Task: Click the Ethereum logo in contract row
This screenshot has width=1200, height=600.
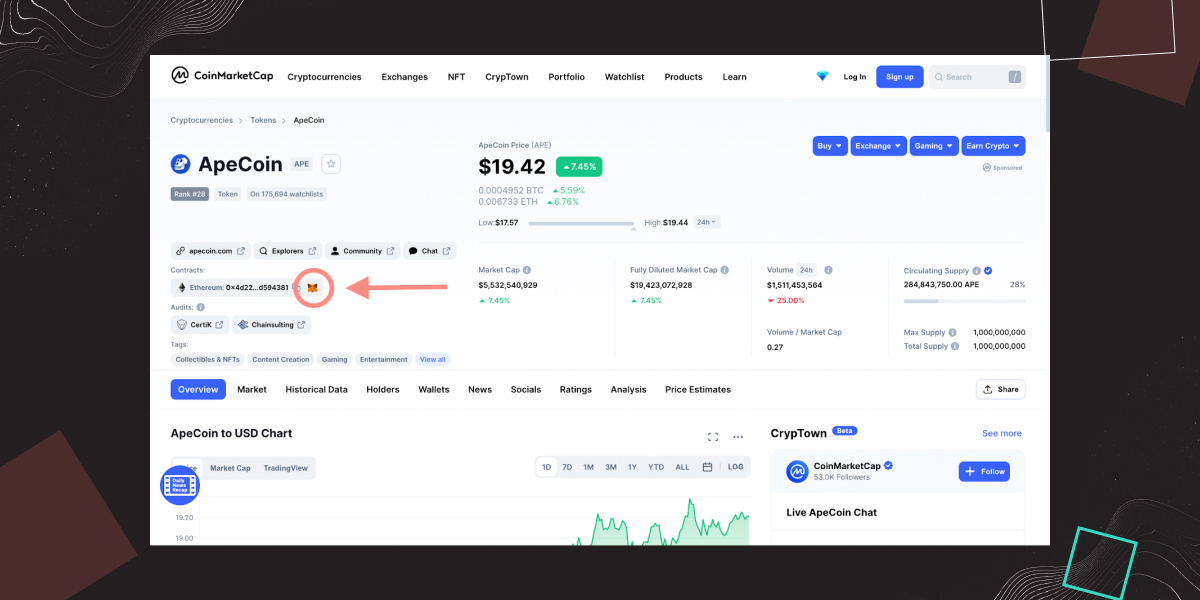Action: 182,287
